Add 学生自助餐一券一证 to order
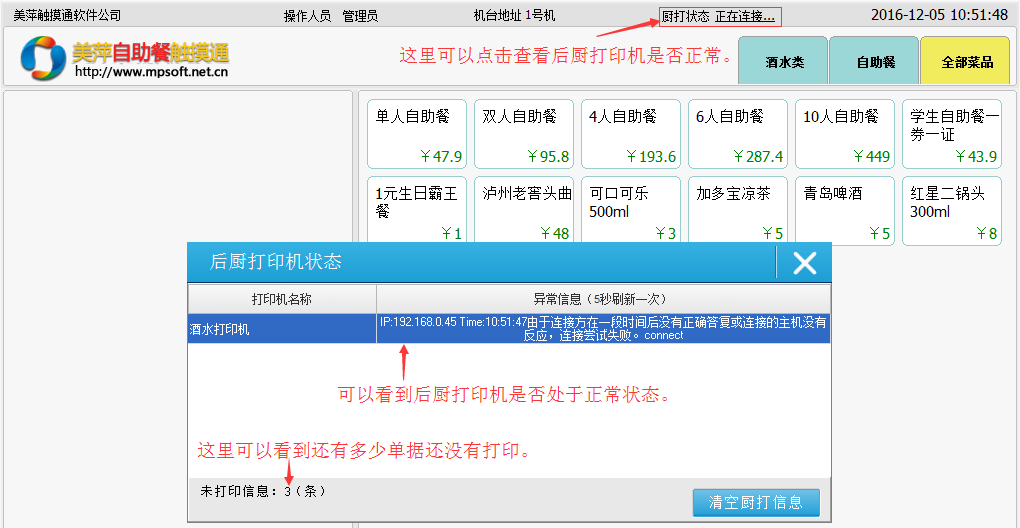Image resolution: width=1020 pixels, height=528 pixels. point(952,134)
